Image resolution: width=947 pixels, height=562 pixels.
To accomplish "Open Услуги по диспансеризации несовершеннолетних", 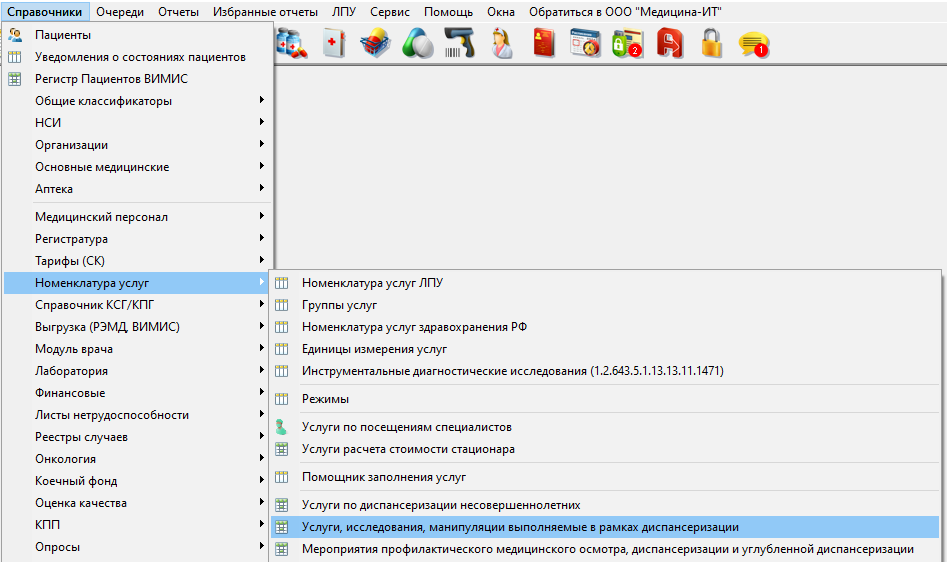I will tap(440, 505).
